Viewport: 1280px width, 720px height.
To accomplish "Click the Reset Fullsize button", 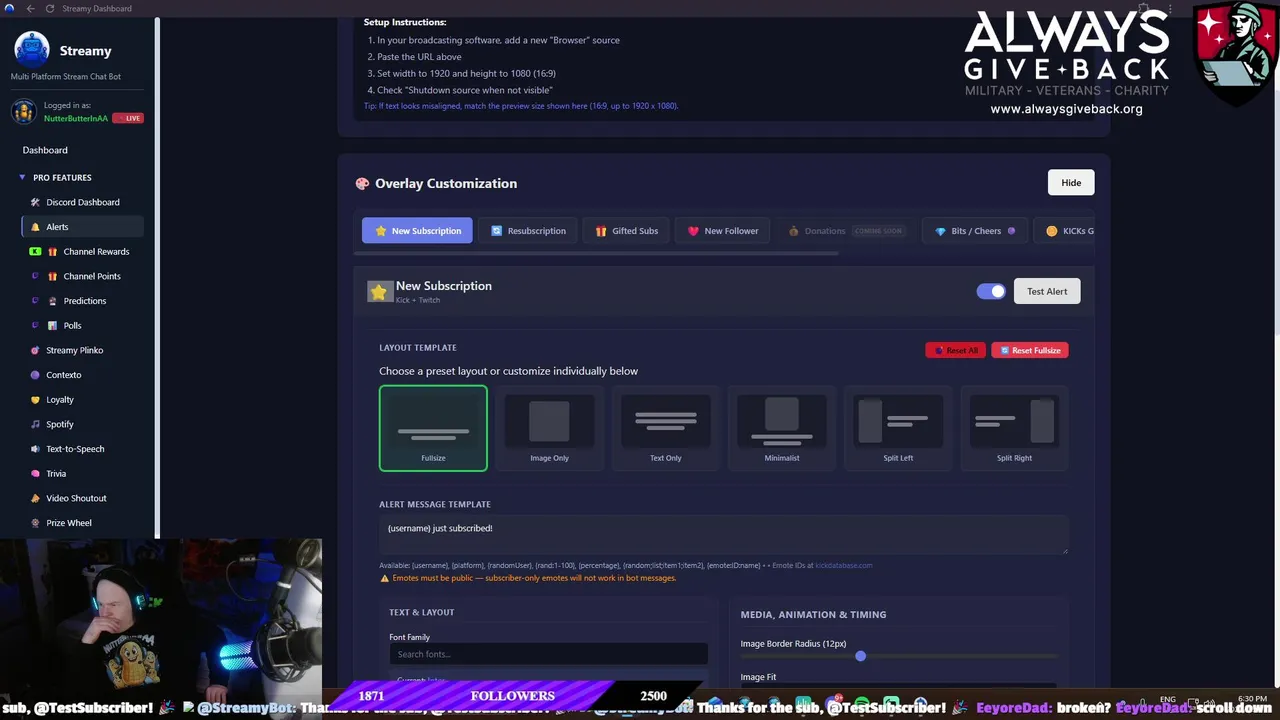I will (x=1030, y=350).
